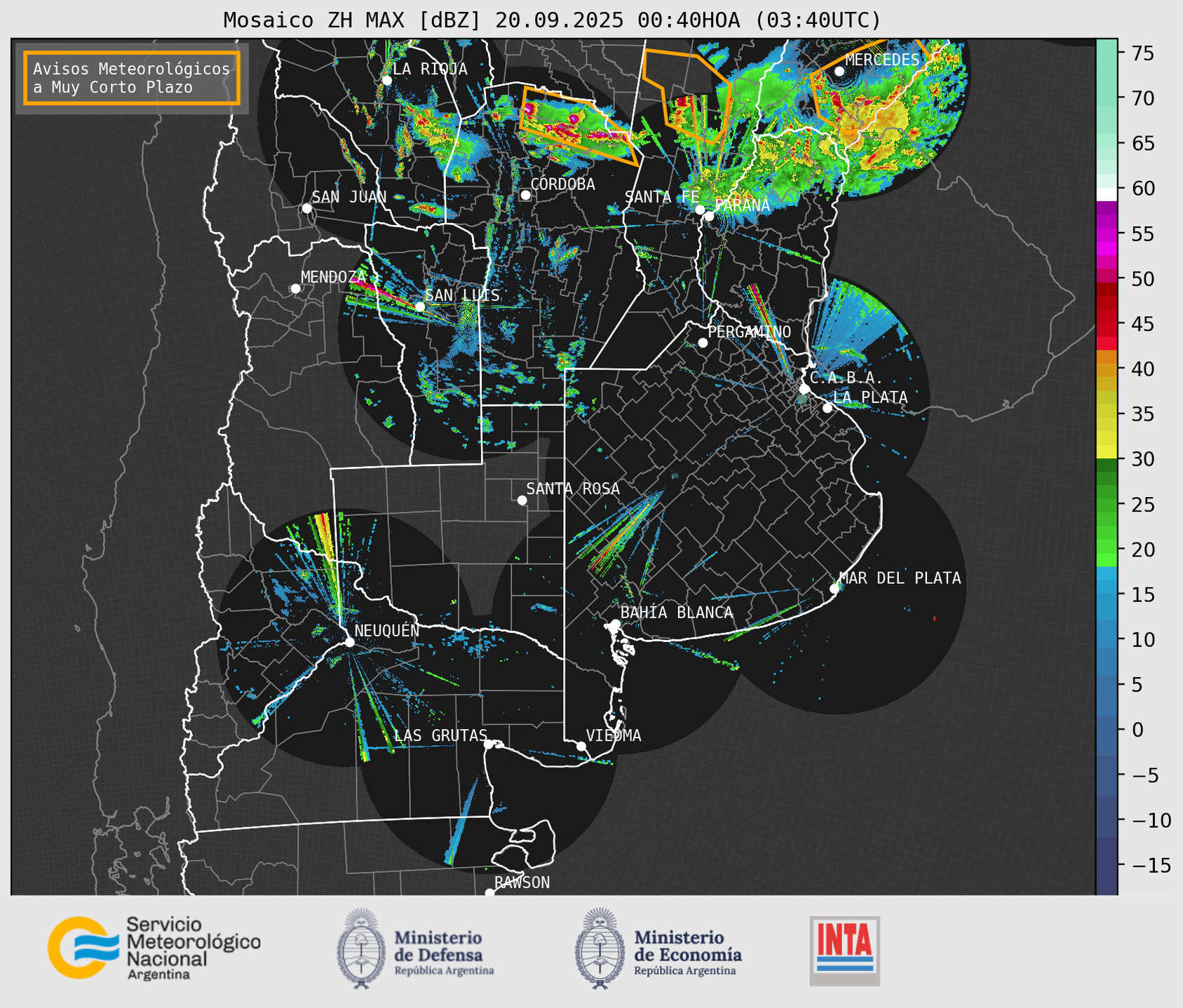Click the BAHÍA BLANCA city label
Screen dimensions: 1183x1008
pos(677,613)
